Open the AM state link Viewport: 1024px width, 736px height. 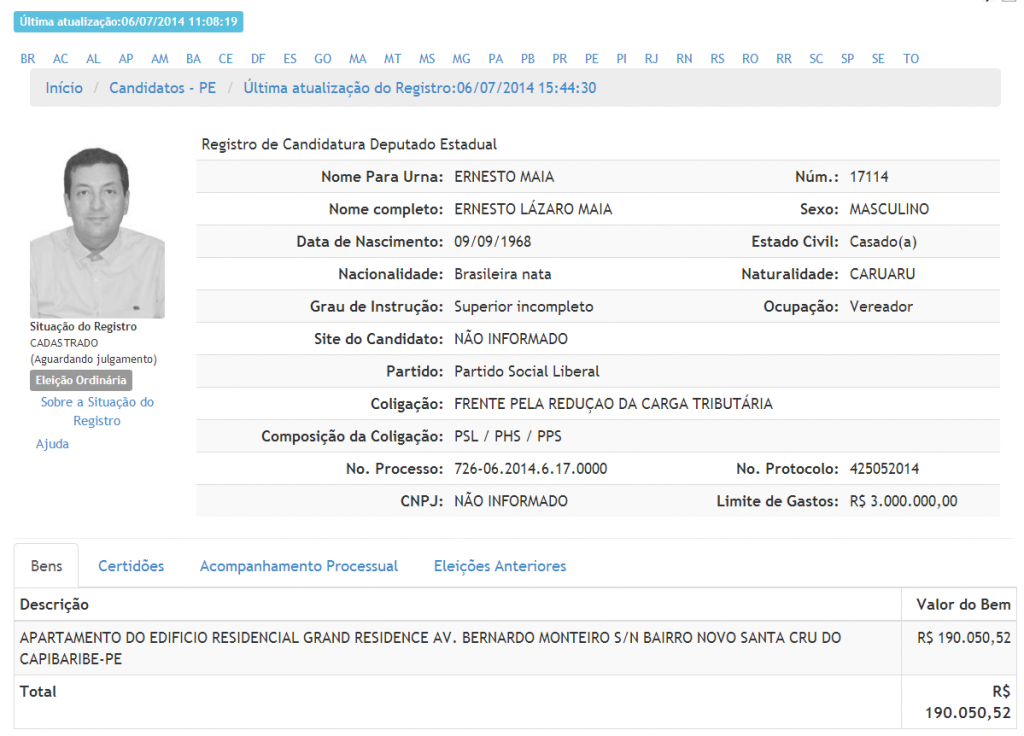pos(160,59)
